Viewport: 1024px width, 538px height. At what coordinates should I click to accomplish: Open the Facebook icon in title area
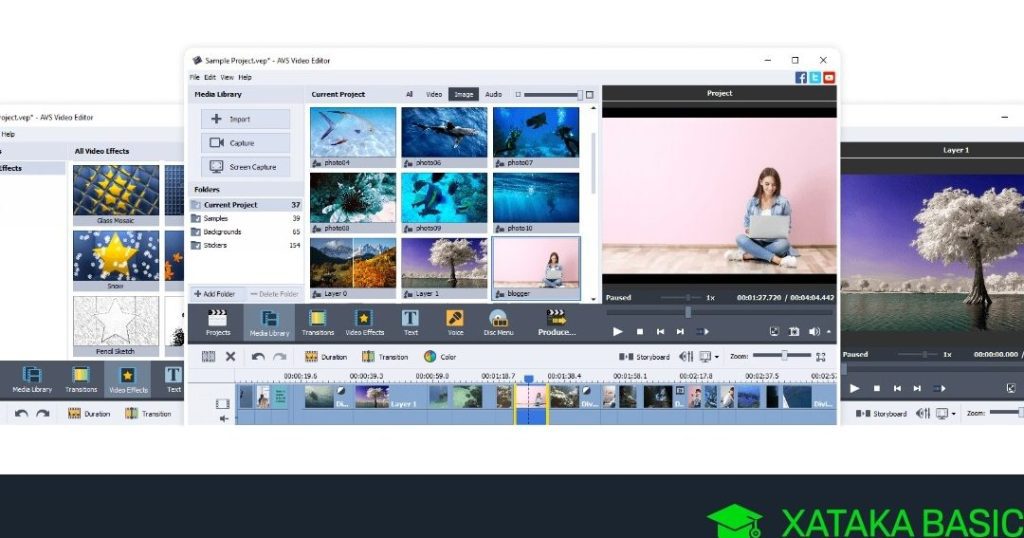801,77
